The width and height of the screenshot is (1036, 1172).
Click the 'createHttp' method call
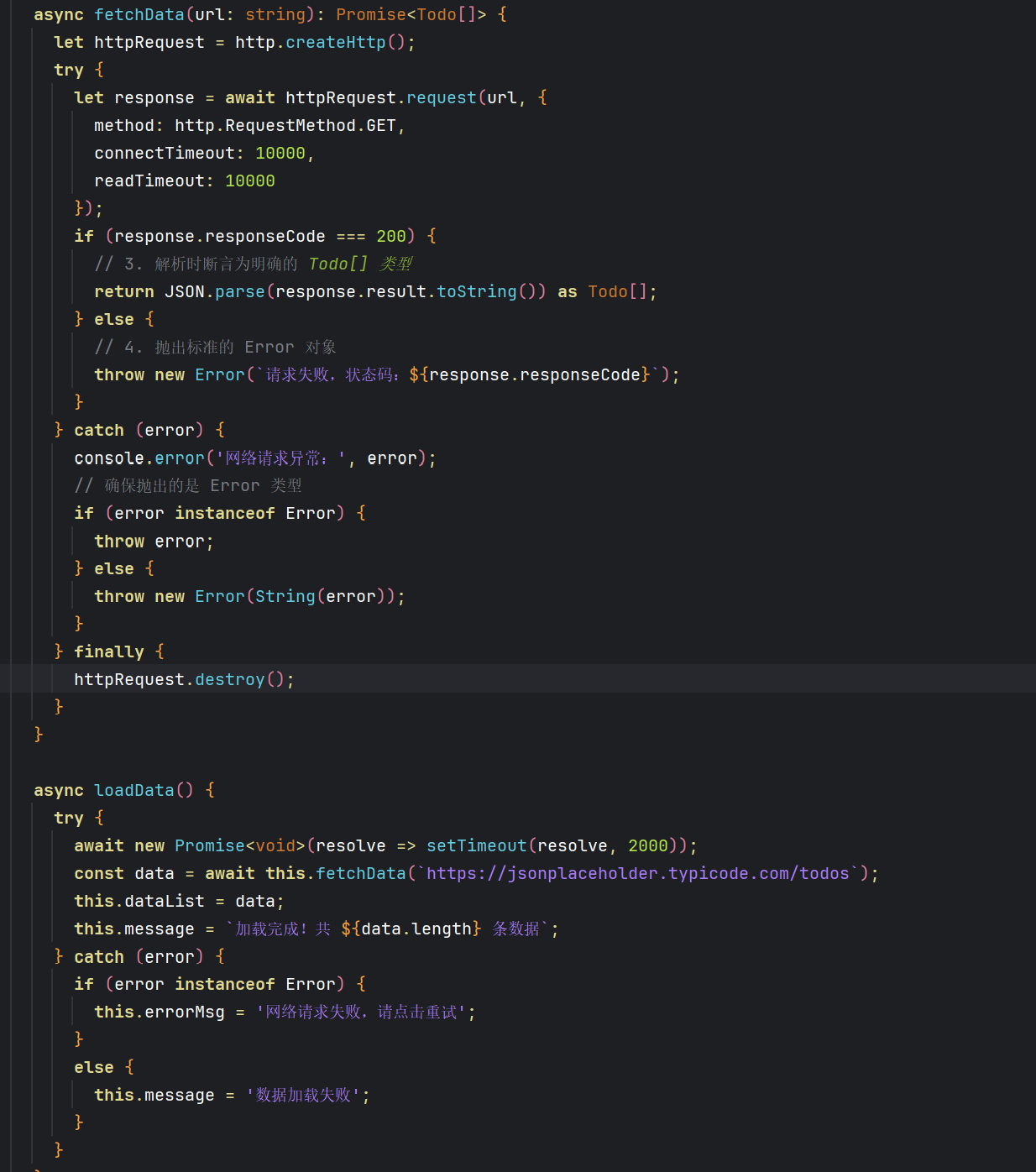click(336, 42)
